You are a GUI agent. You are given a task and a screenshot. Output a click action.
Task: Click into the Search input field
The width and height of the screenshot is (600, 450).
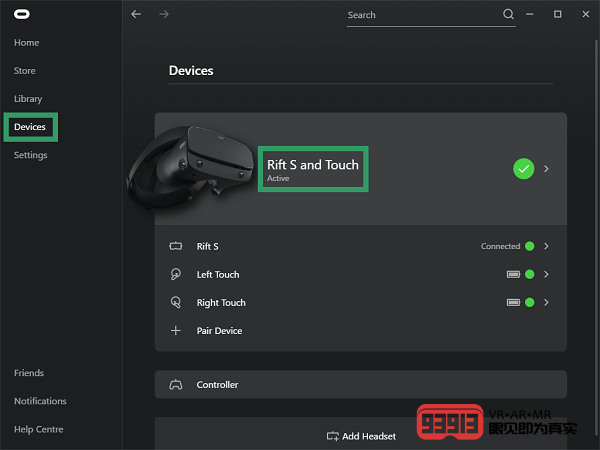point(420,15)
